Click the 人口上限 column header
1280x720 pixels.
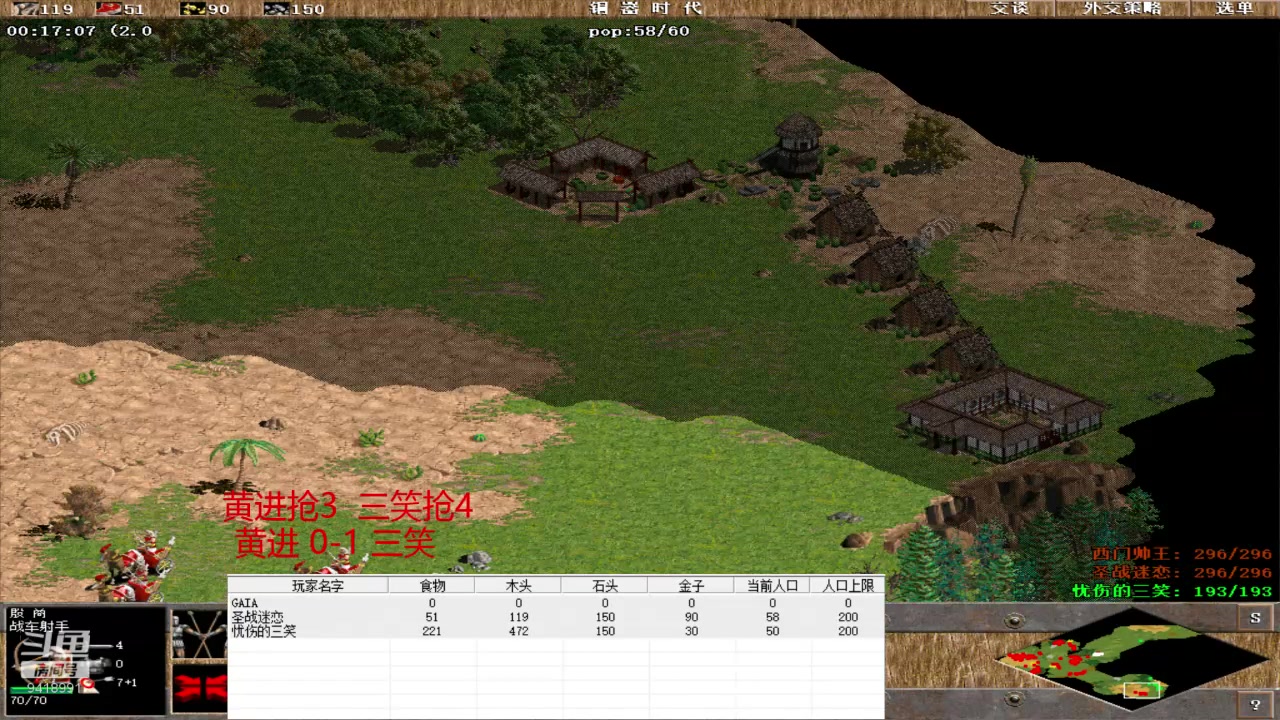[x=848, y=586]
